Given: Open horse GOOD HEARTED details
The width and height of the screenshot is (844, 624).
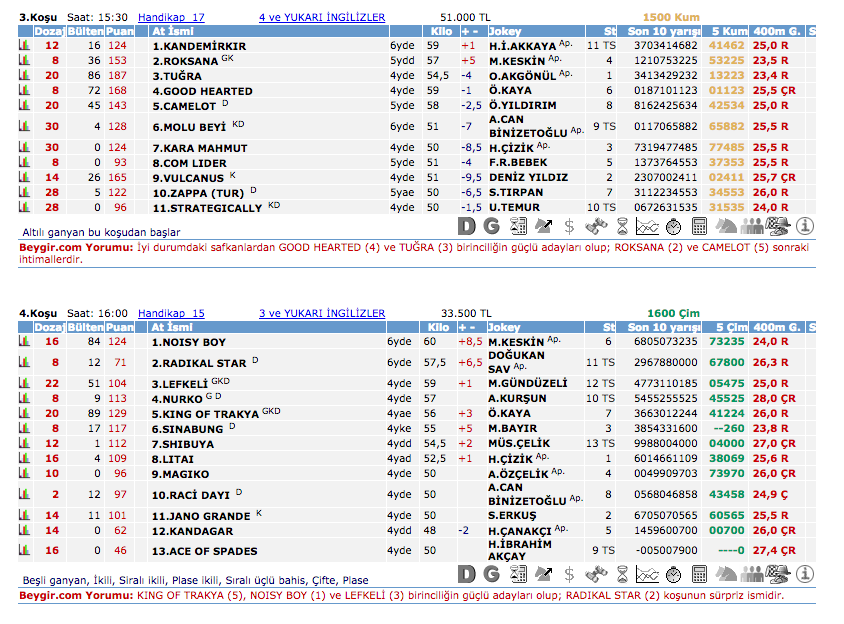Looking at the screenshot, I should [x=201, y=91].
